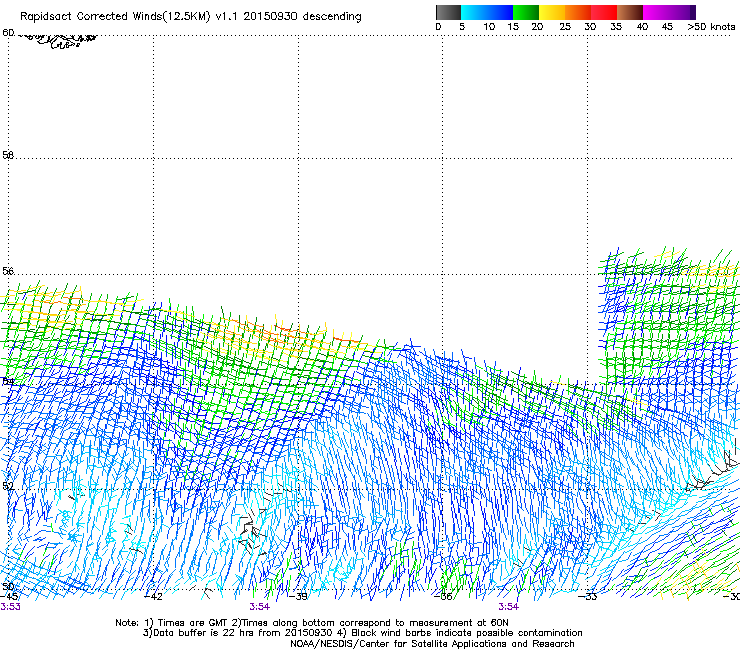Select the red 30-35 knots legend color
The height and width of the screenshot is (650, 740).
pyautogui.click(x=604, y=12)
